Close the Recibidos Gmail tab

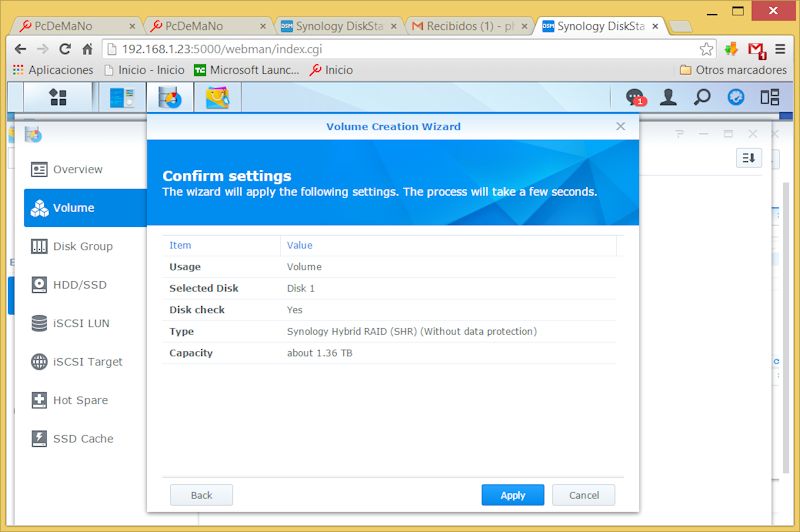[524, 26]
